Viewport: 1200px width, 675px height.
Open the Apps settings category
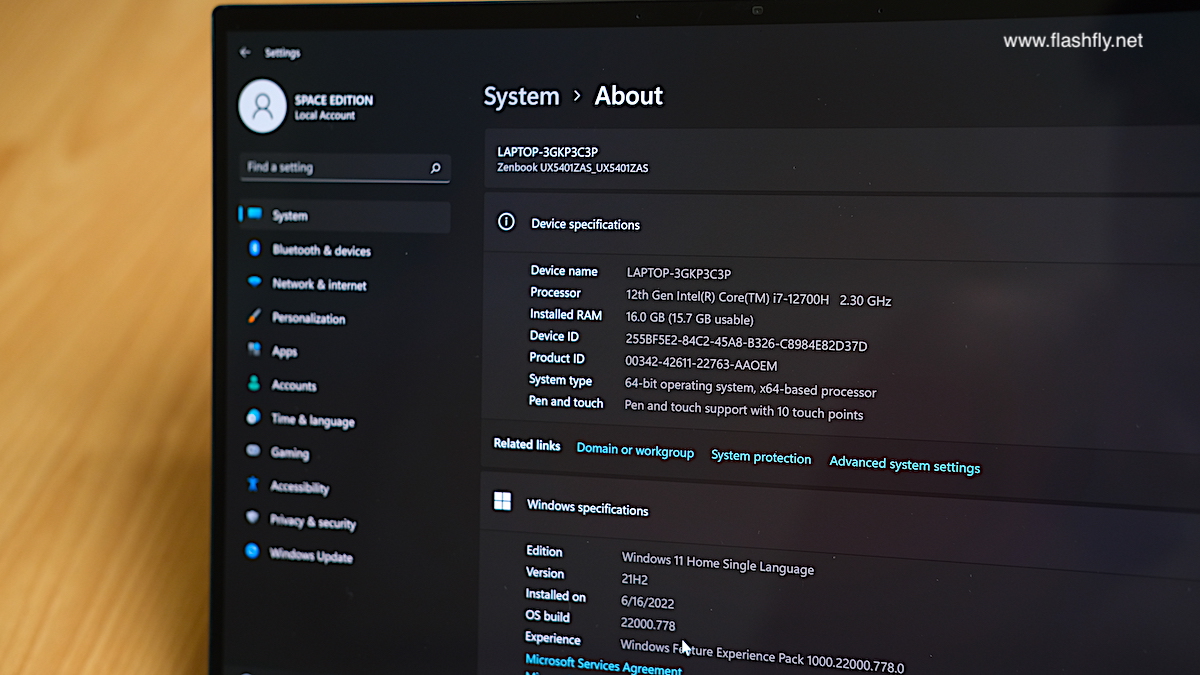(x=285, y=352)
